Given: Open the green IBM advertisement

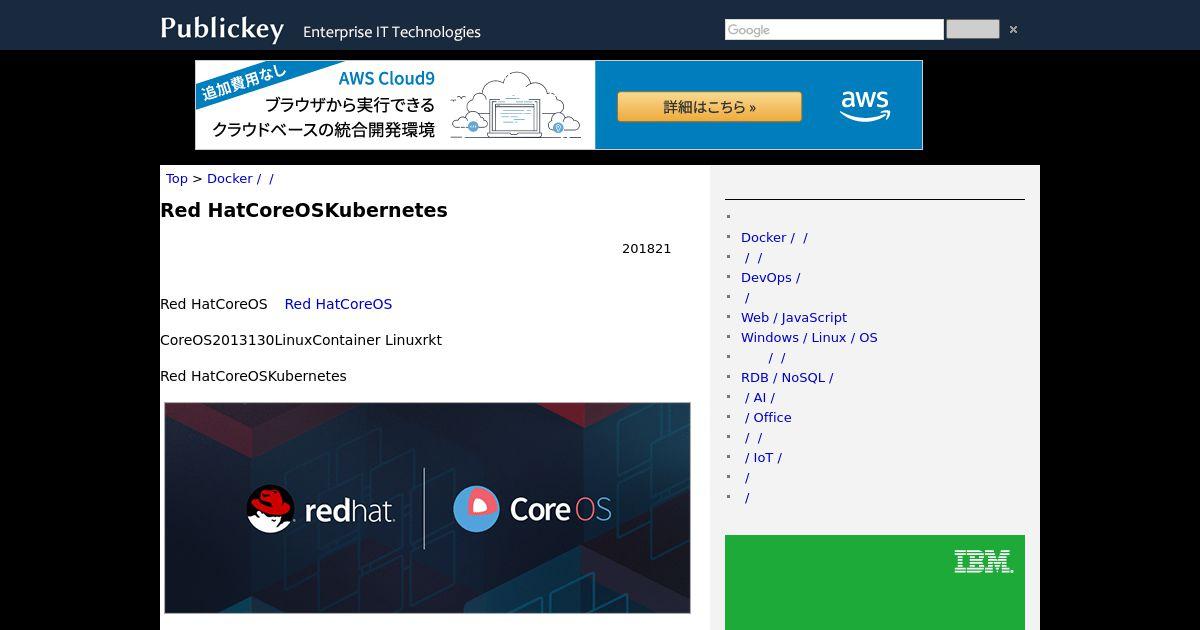Looking at the screenshot, I should click(x=875, y=582).
